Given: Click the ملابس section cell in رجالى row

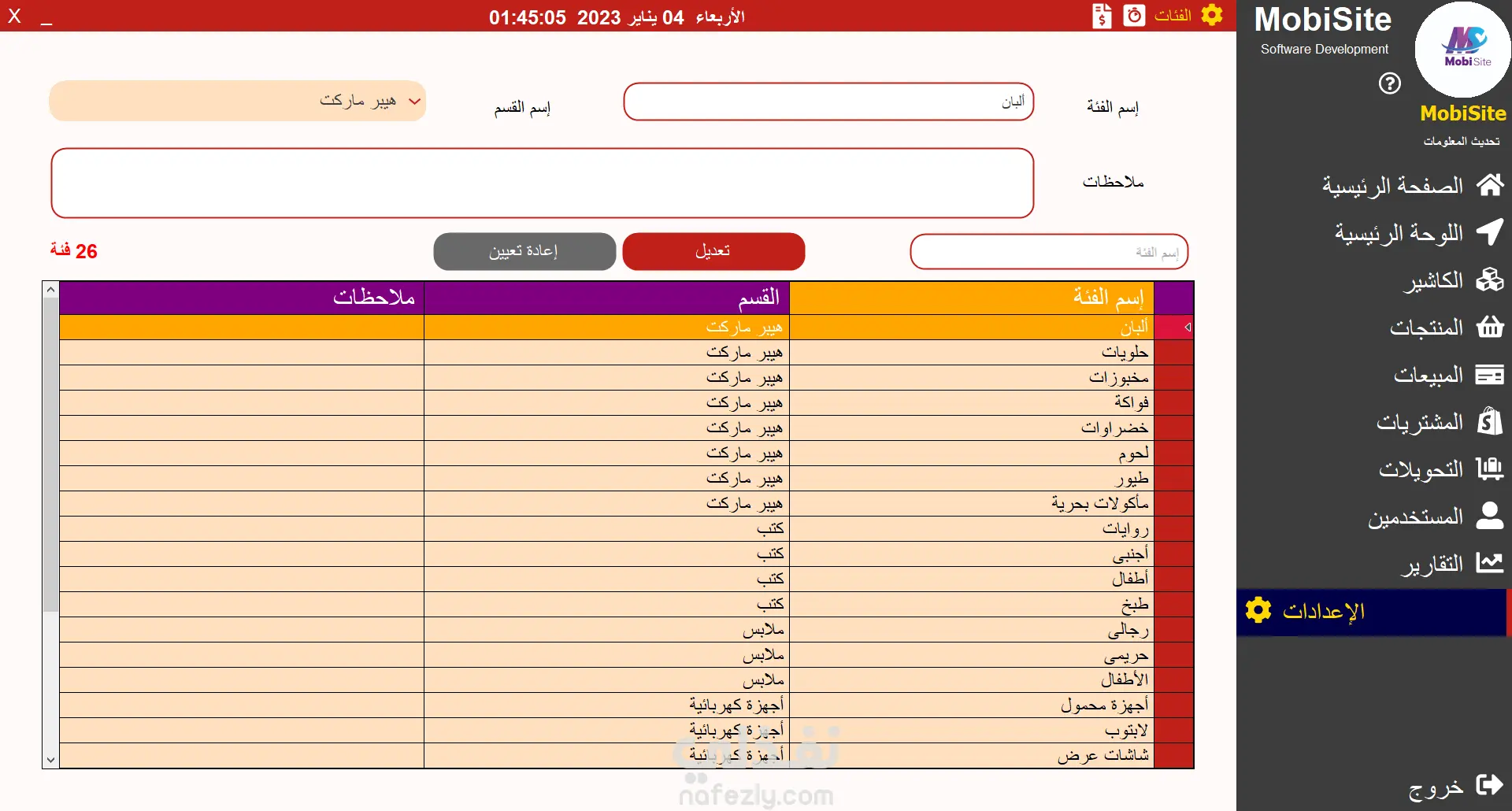Looking at the screenshot, I should [x=607, y=629].
